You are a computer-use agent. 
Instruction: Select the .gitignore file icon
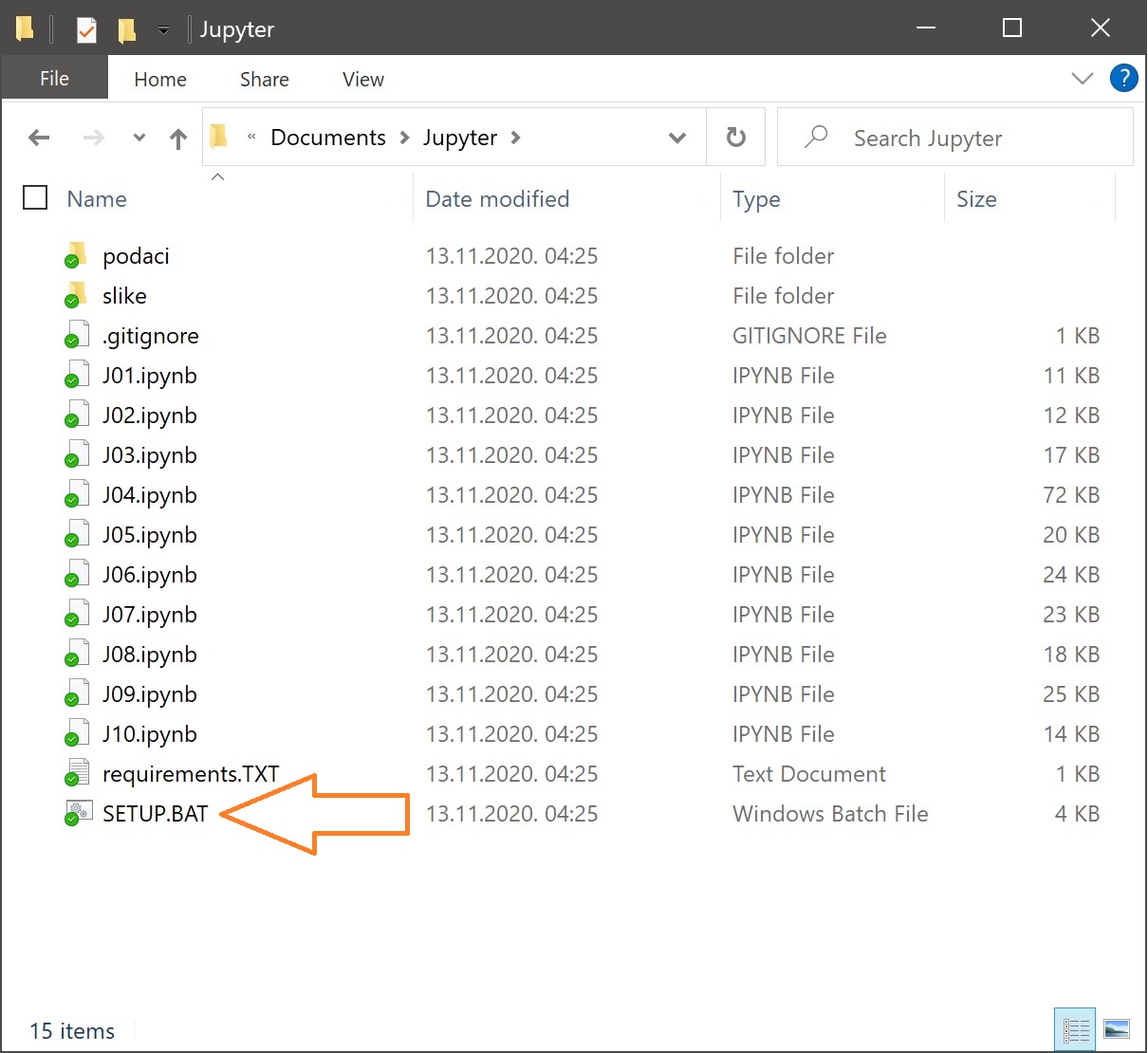click(76, 335)
